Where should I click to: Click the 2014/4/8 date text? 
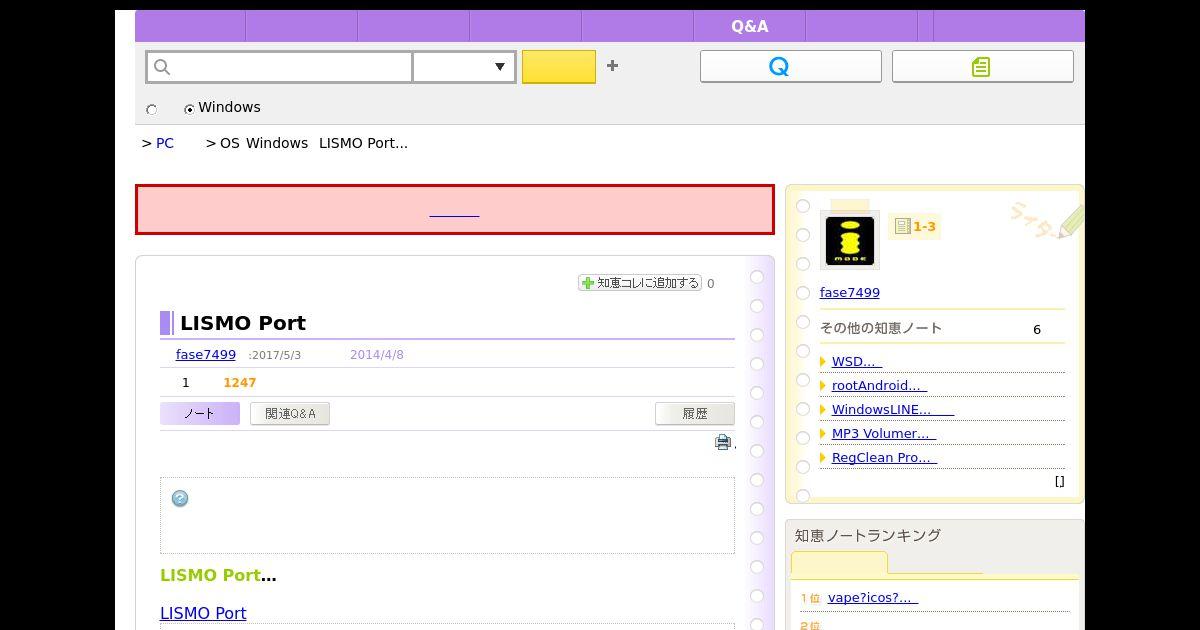[377, 354]
